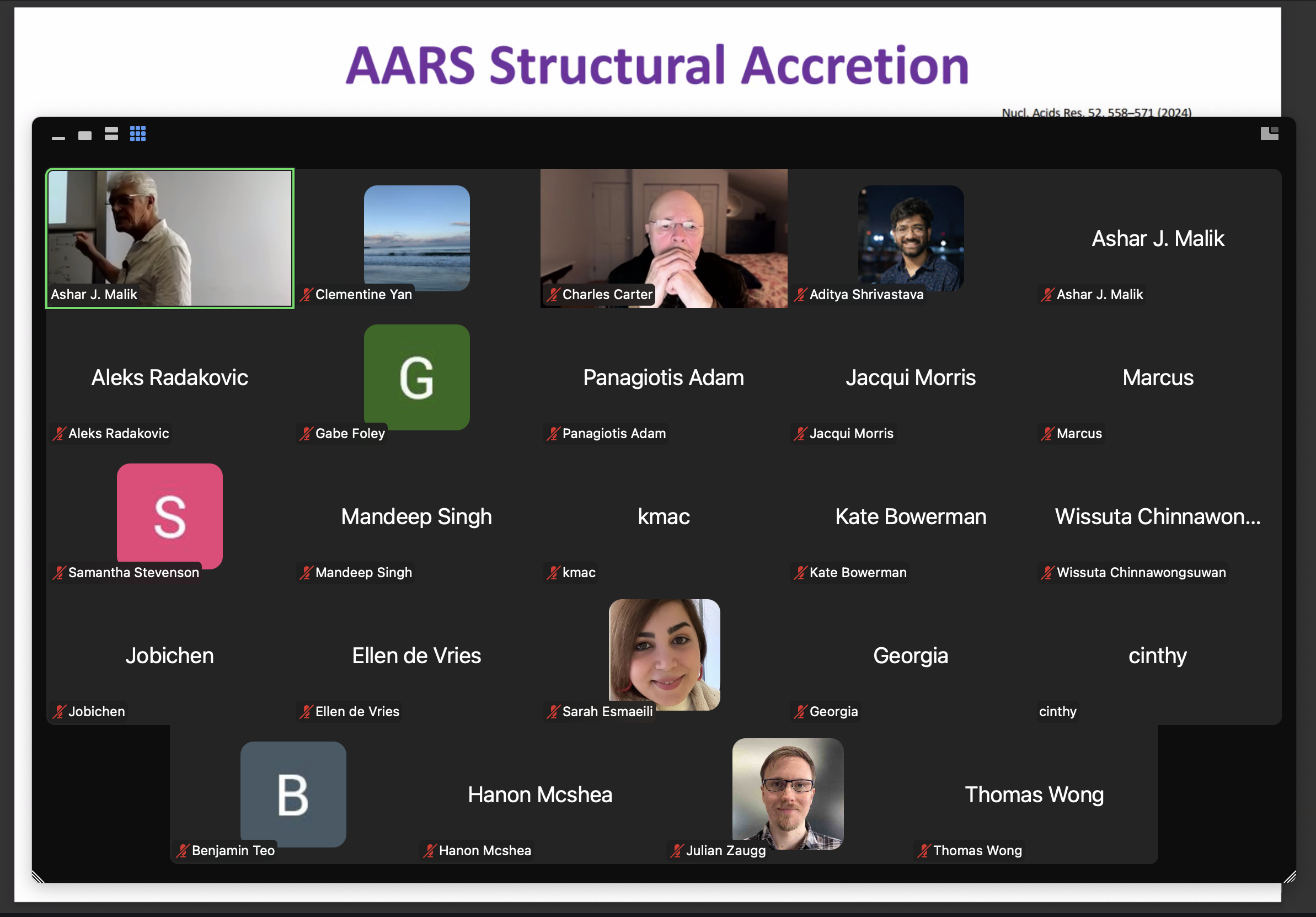Click the exit floating panel icon

[1269, 134]
